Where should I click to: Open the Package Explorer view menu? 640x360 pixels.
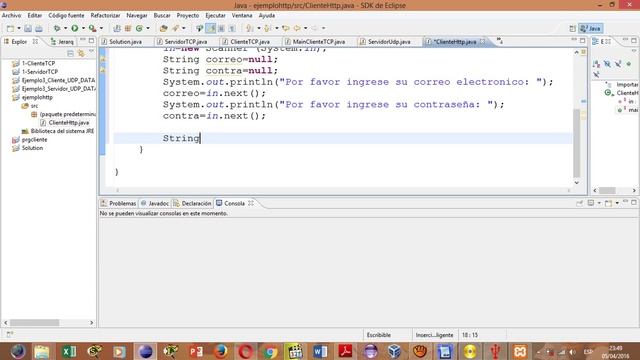pos(91,52)
